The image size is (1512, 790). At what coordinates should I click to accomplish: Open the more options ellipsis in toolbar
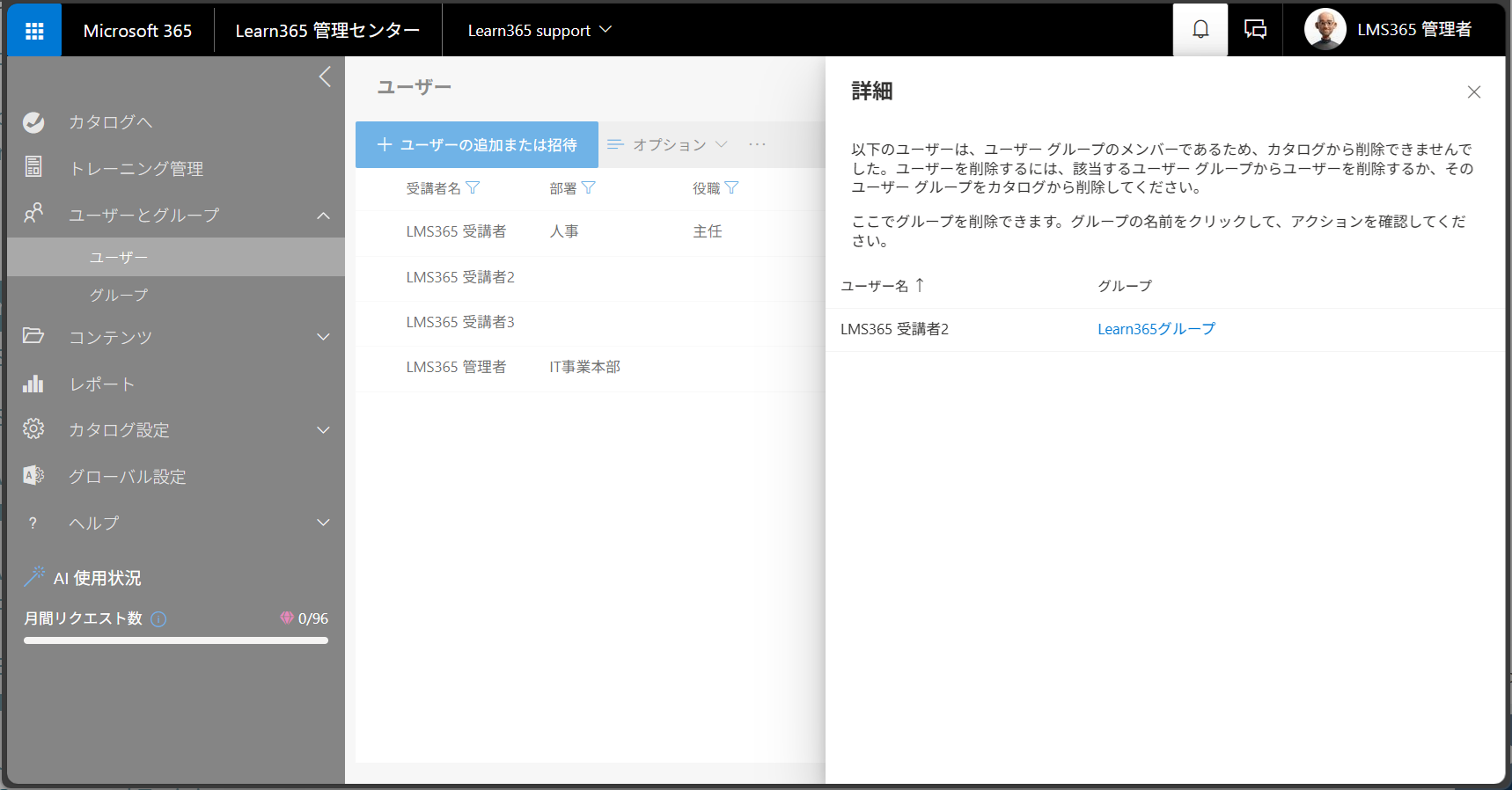coord(757,144)
